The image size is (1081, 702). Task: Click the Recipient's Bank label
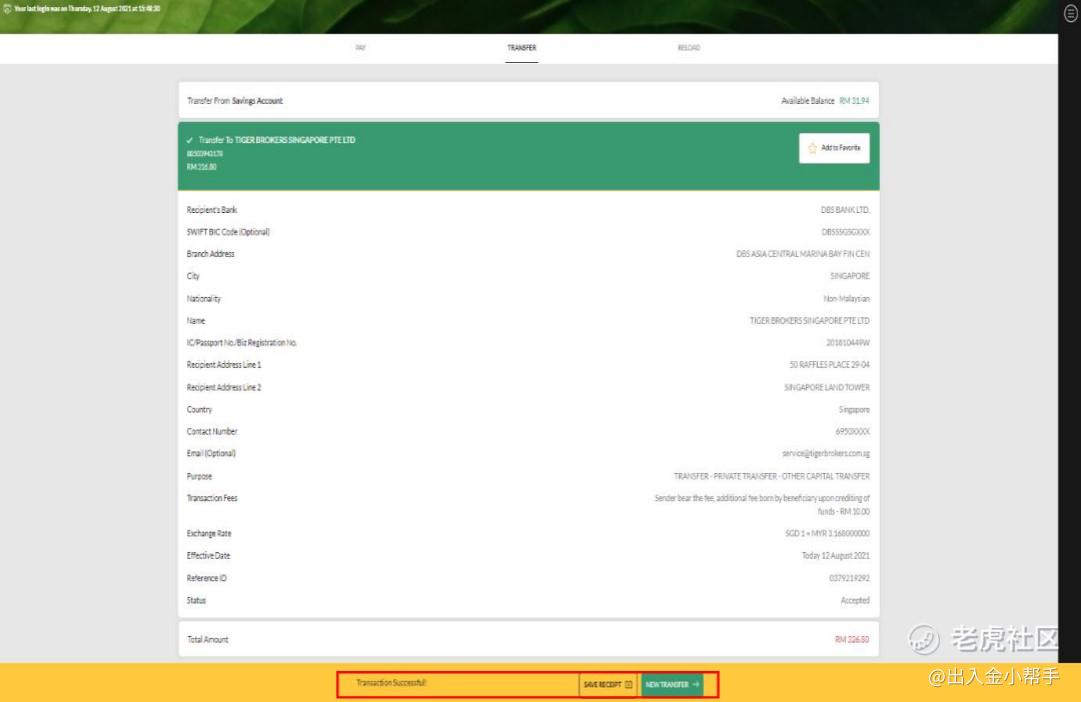coord(212,210)
